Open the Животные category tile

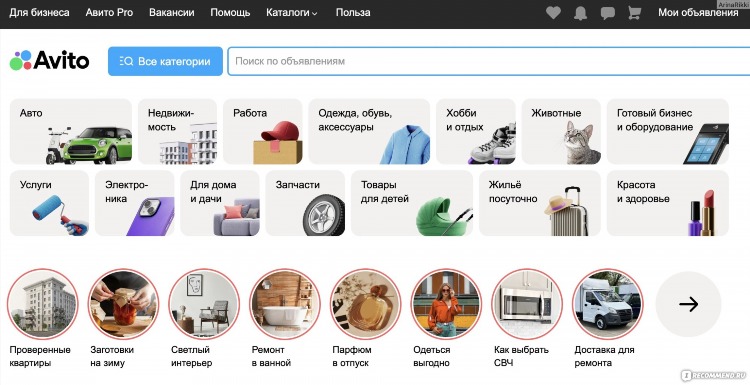(561, 132)
